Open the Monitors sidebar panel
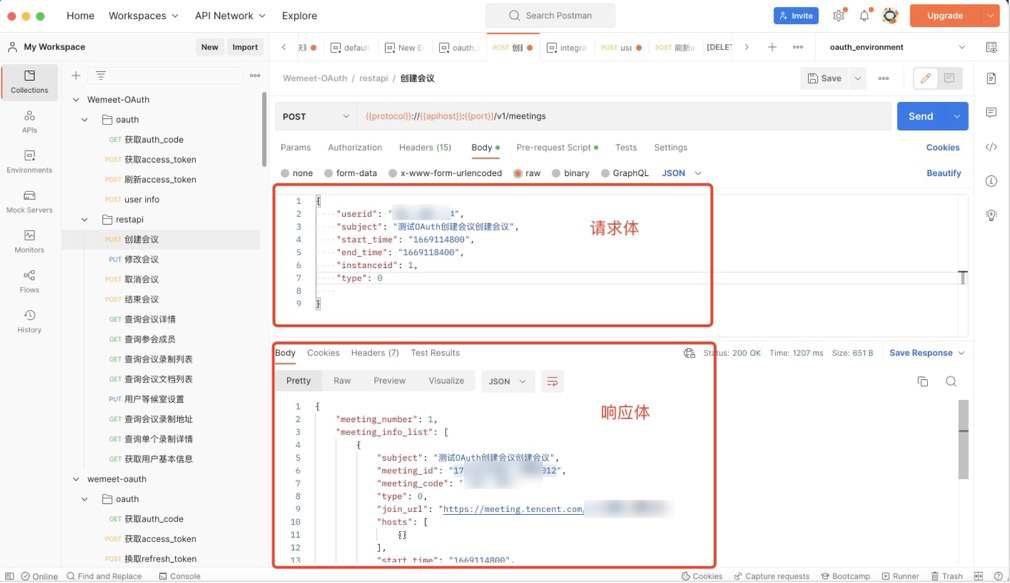Screen dimensions: 1010x583 click(30, 242)
